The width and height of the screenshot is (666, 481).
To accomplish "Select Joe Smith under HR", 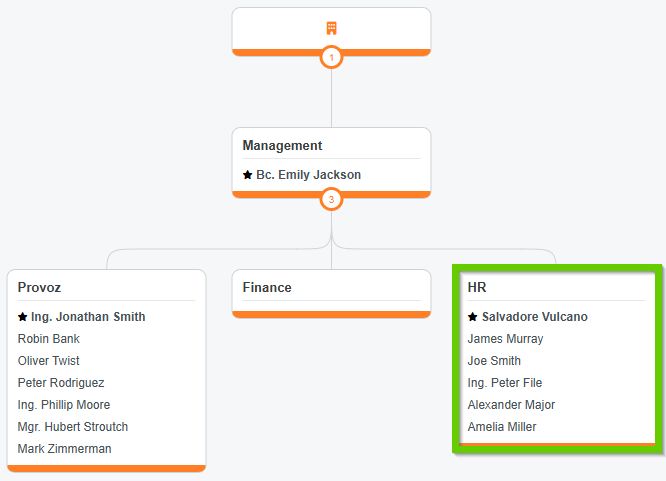I will pos(494,361).
